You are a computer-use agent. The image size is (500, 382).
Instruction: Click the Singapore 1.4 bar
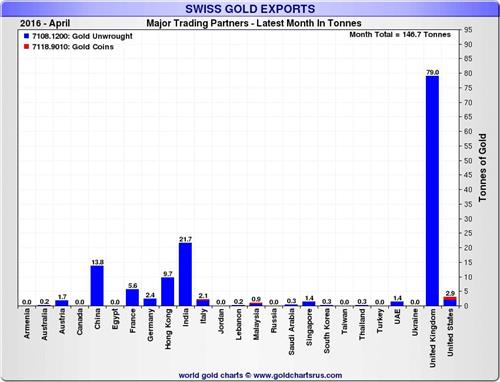pyautogui.click(x=309, y=304)
